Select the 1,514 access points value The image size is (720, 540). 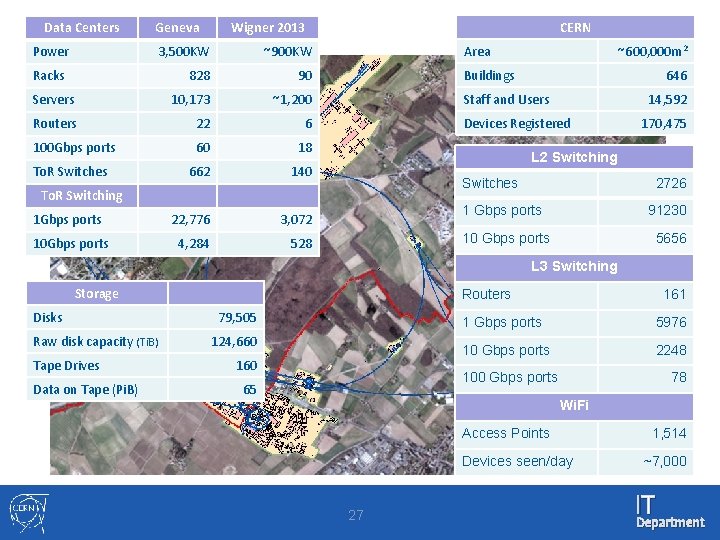(669, 433)
